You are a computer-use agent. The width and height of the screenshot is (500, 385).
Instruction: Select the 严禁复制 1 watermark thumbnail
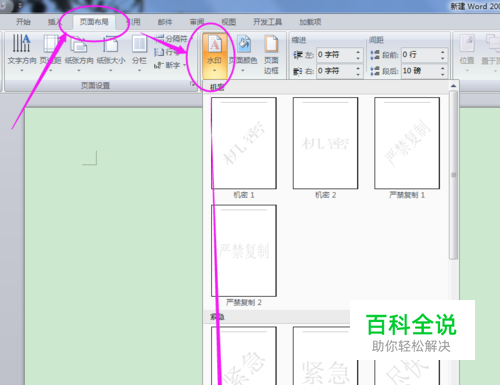click(x=407, y=143)
